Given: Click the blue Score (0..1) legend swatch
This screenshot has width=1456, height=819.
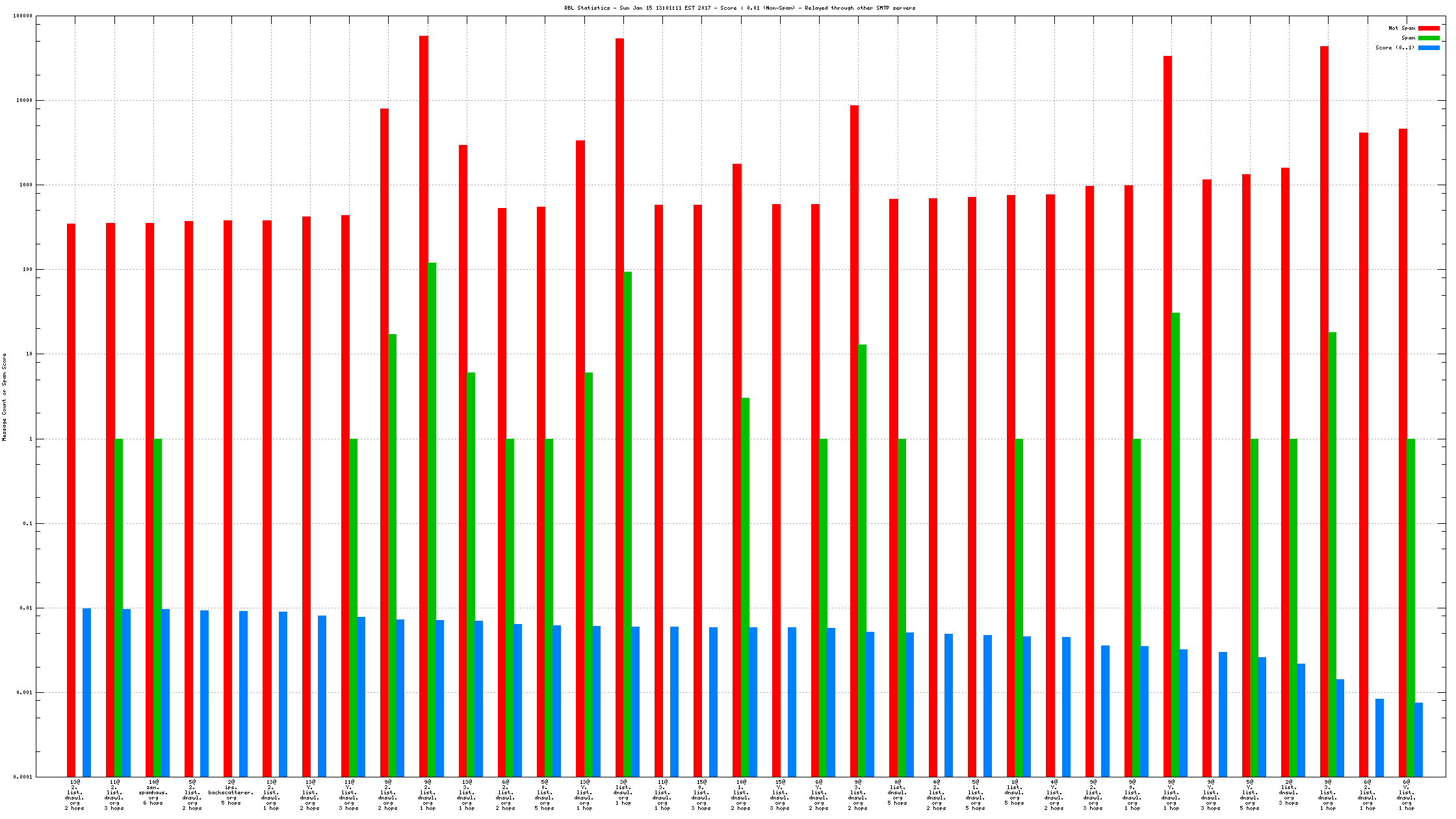Looking at the screenshot, I should pos(1429,47).
